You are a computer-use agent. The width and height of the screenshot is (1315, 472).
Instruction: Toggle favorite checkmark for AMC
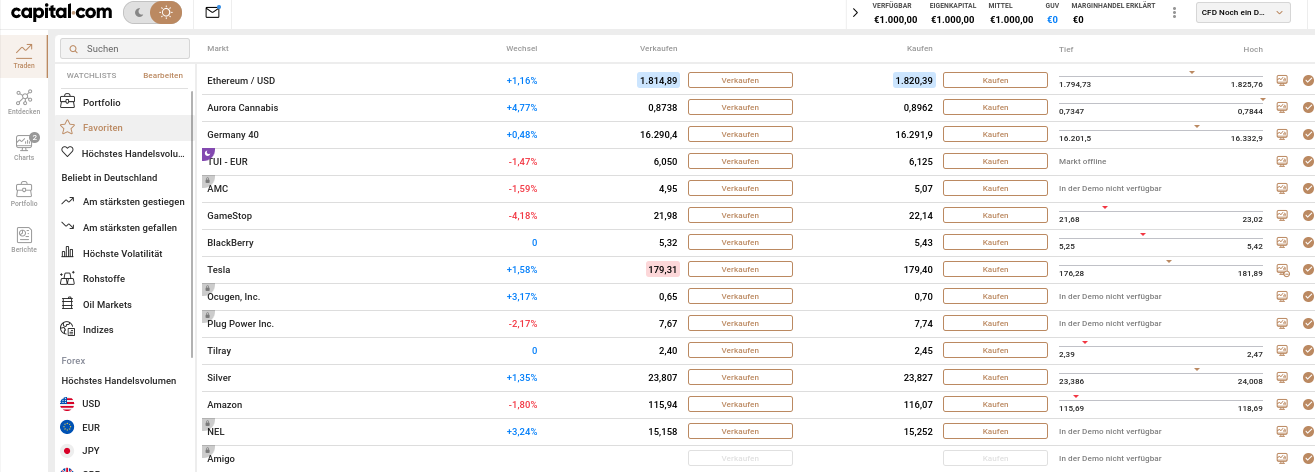1308,188
